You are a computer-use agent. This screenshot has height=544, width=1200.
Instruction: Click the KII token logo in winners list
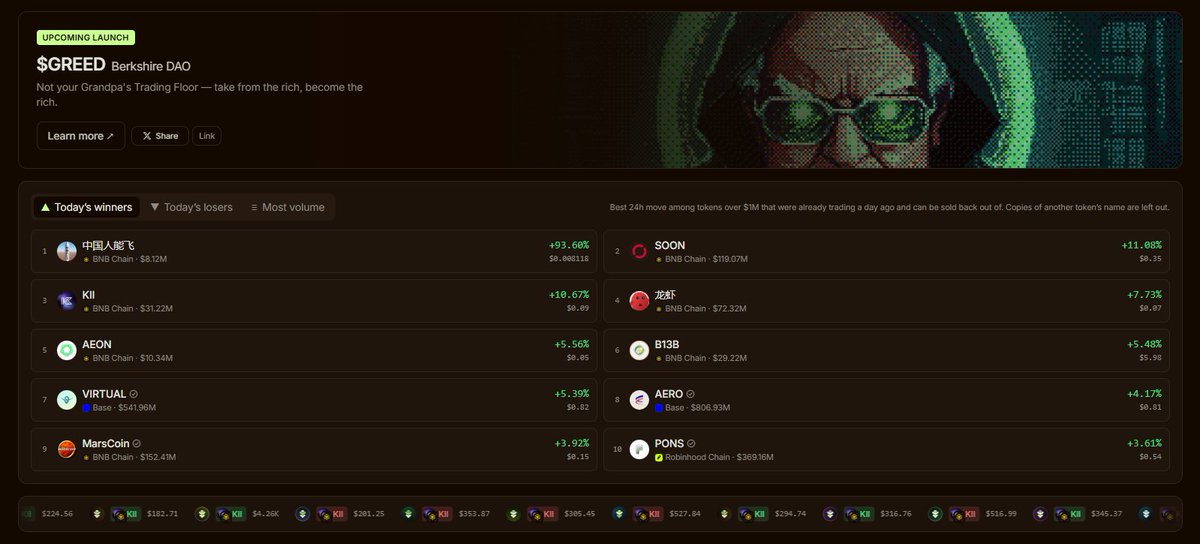click(x=67, y=300)
